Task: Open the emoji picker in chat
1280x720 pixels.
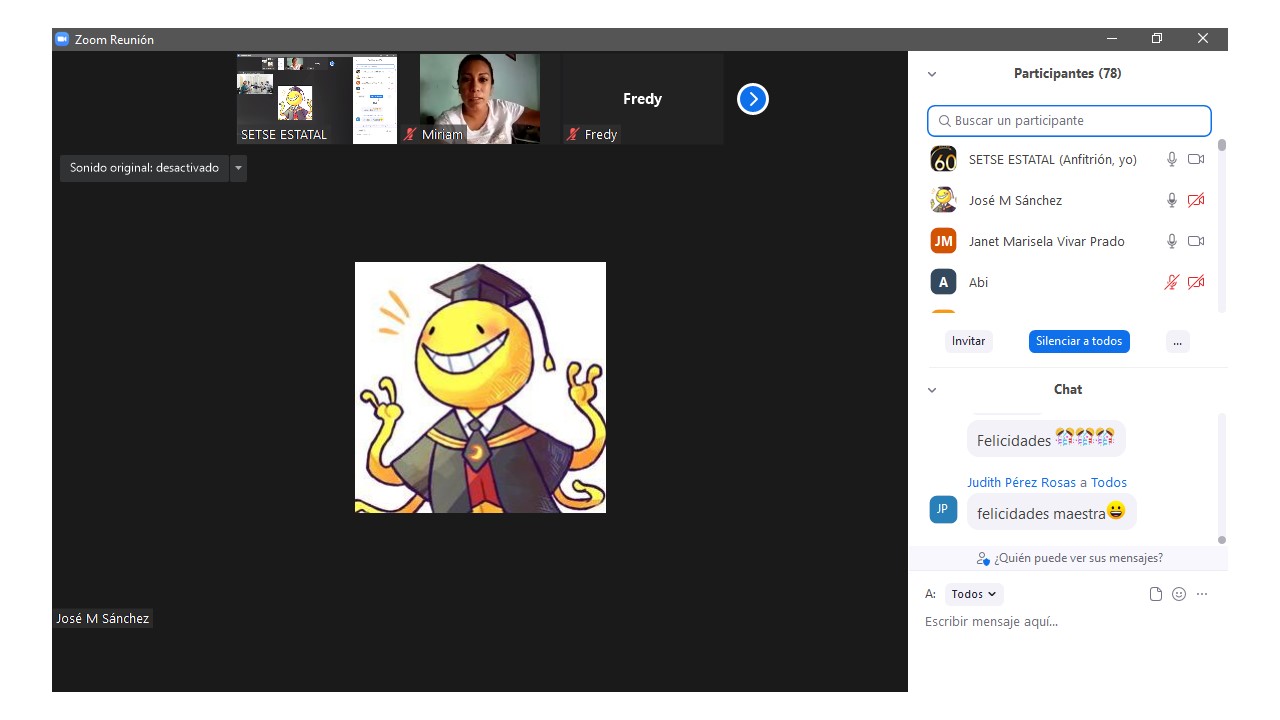Action: tap(1179, 594)
